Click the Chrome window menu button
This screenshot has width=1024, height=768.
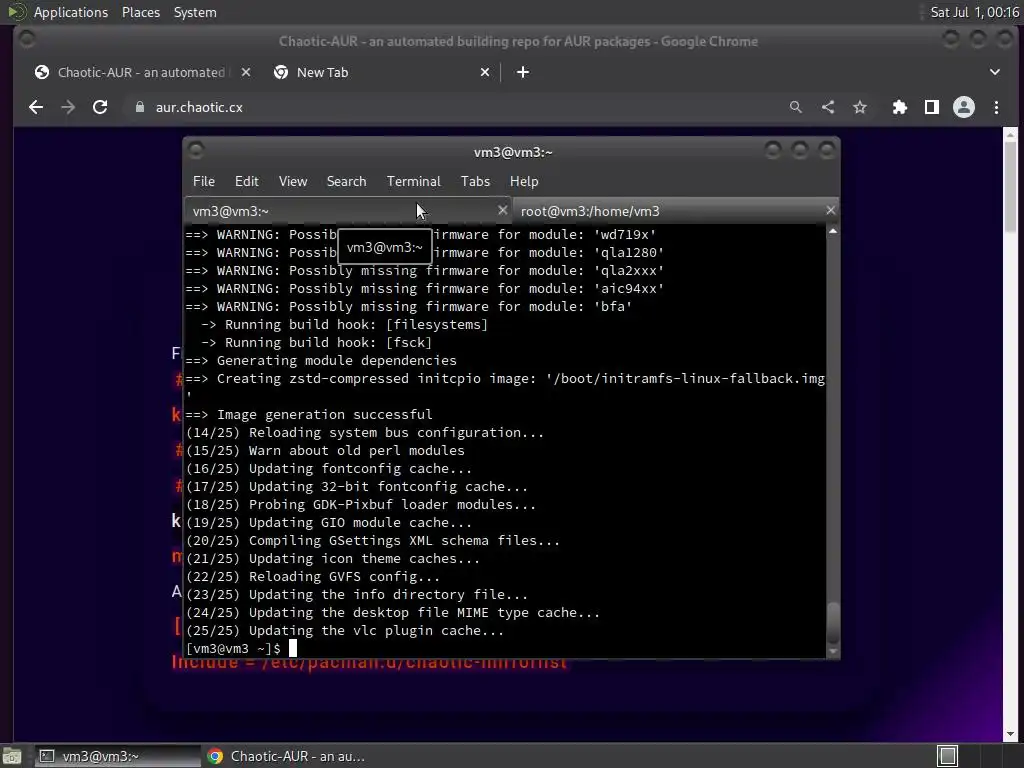coord(27,40)
